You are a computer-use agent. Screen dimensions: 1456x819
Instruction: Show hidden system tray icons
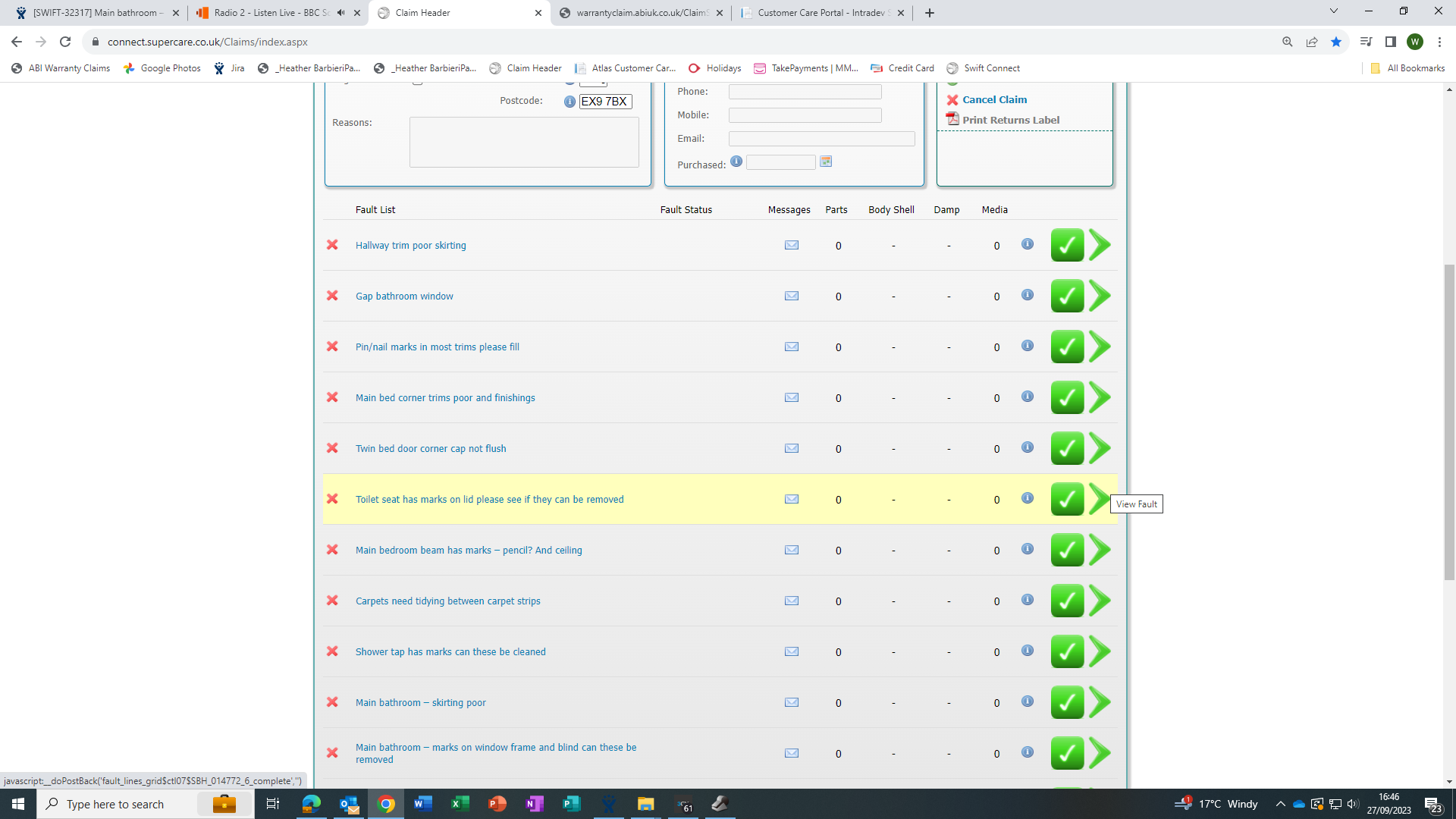coord(1280,804)
